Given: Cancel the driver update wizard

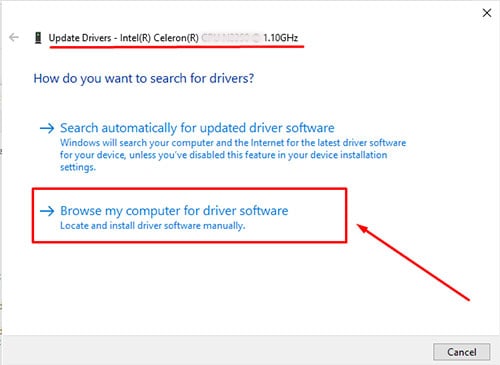Looking at the screenshot, I should tap(462, 352).
